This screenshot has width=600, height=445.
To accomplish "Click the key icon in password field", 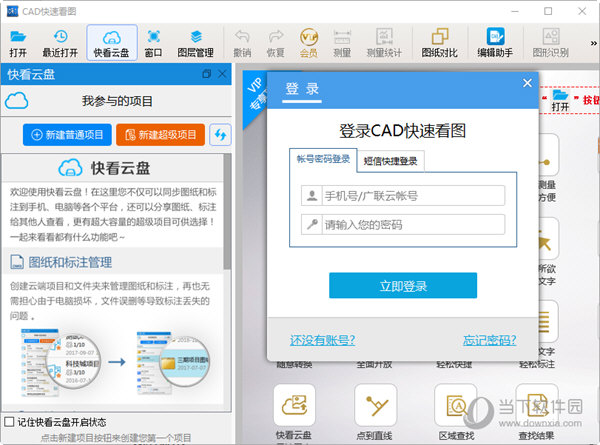I will 312,224.
